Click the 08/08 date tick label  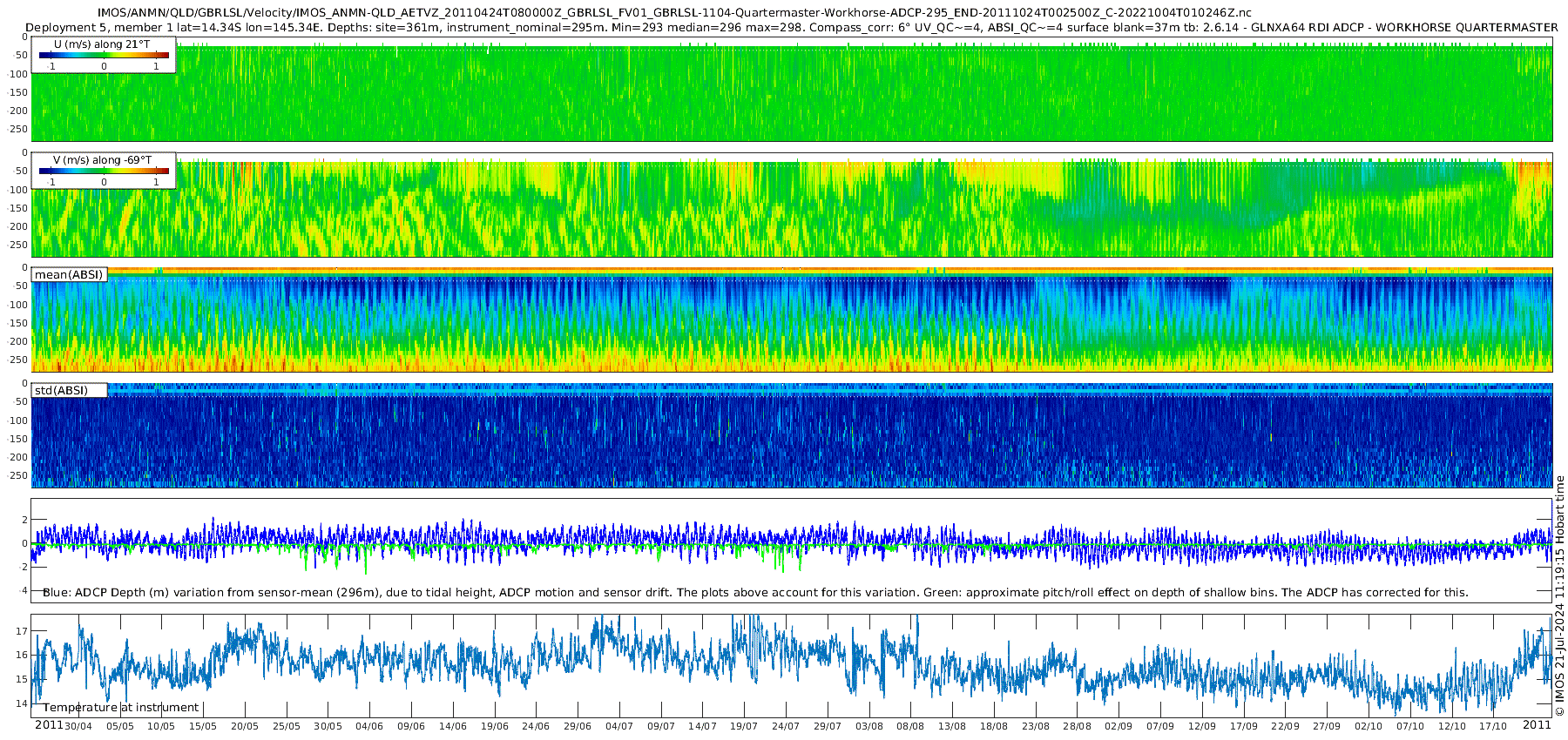[x=910, y=726]
